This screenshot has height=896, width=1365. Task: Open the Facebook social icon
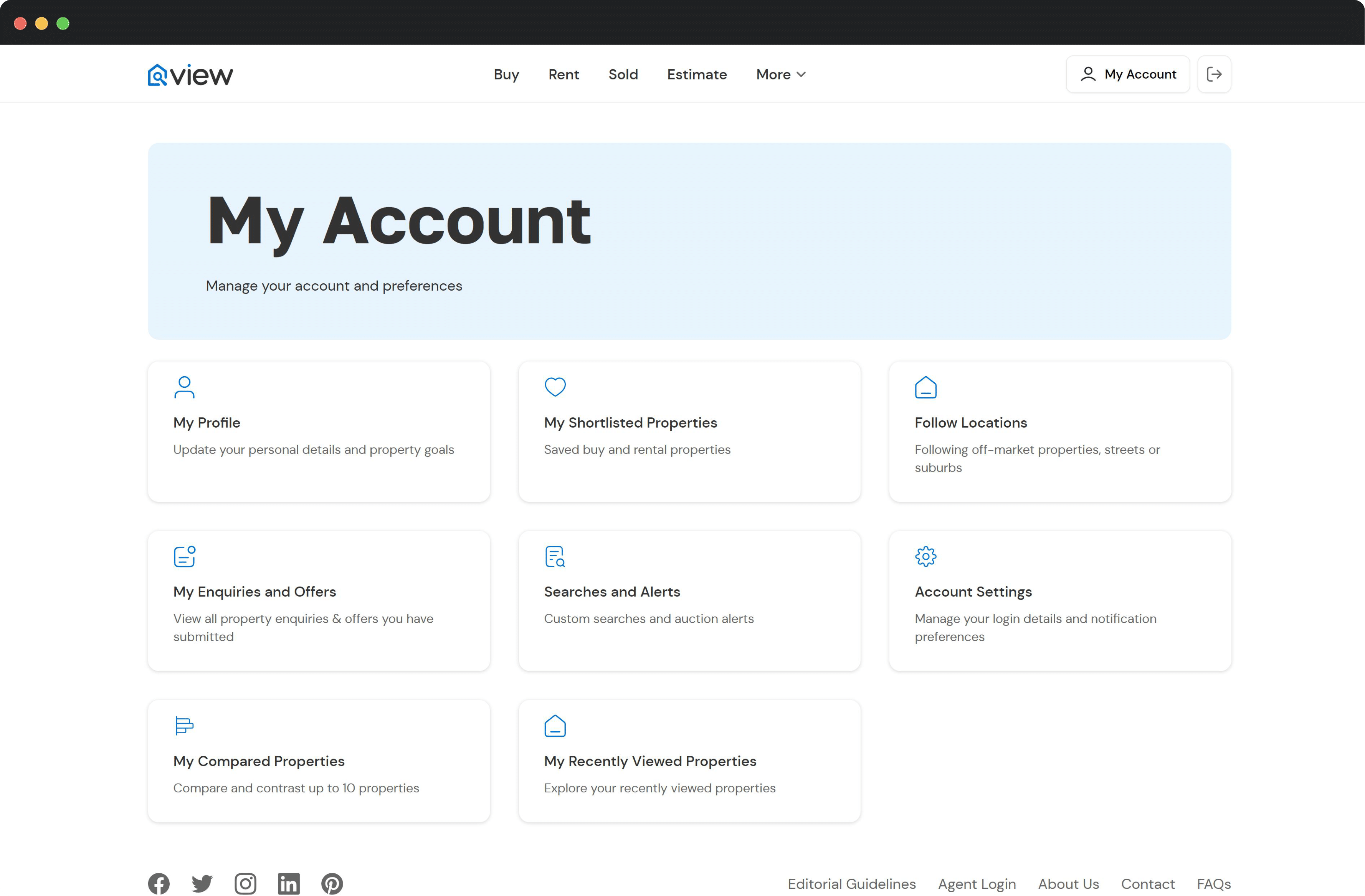[159, 883]
